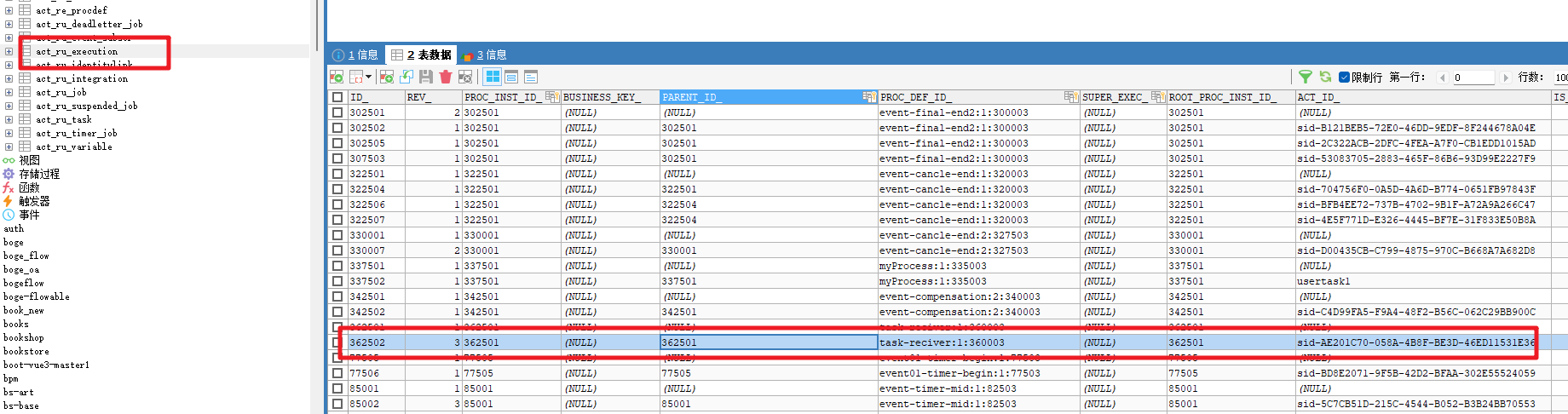Viewport: 1568px width, 414px height.
Task: Check the row checkbox for ID 302501
Action: (x=337, y=112)
